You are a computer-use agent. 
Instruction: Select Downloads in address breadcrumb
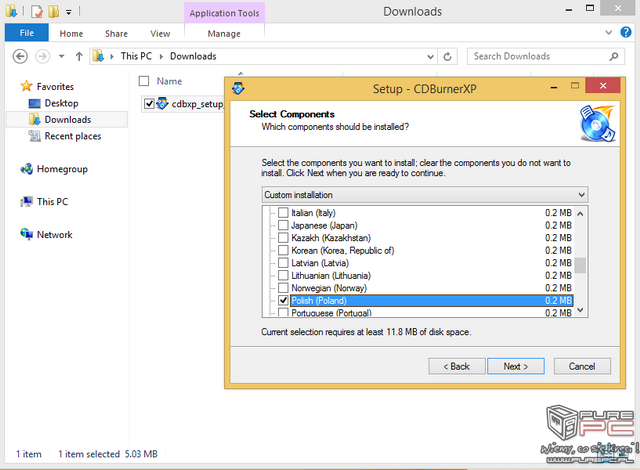click(x=193, y=56)
